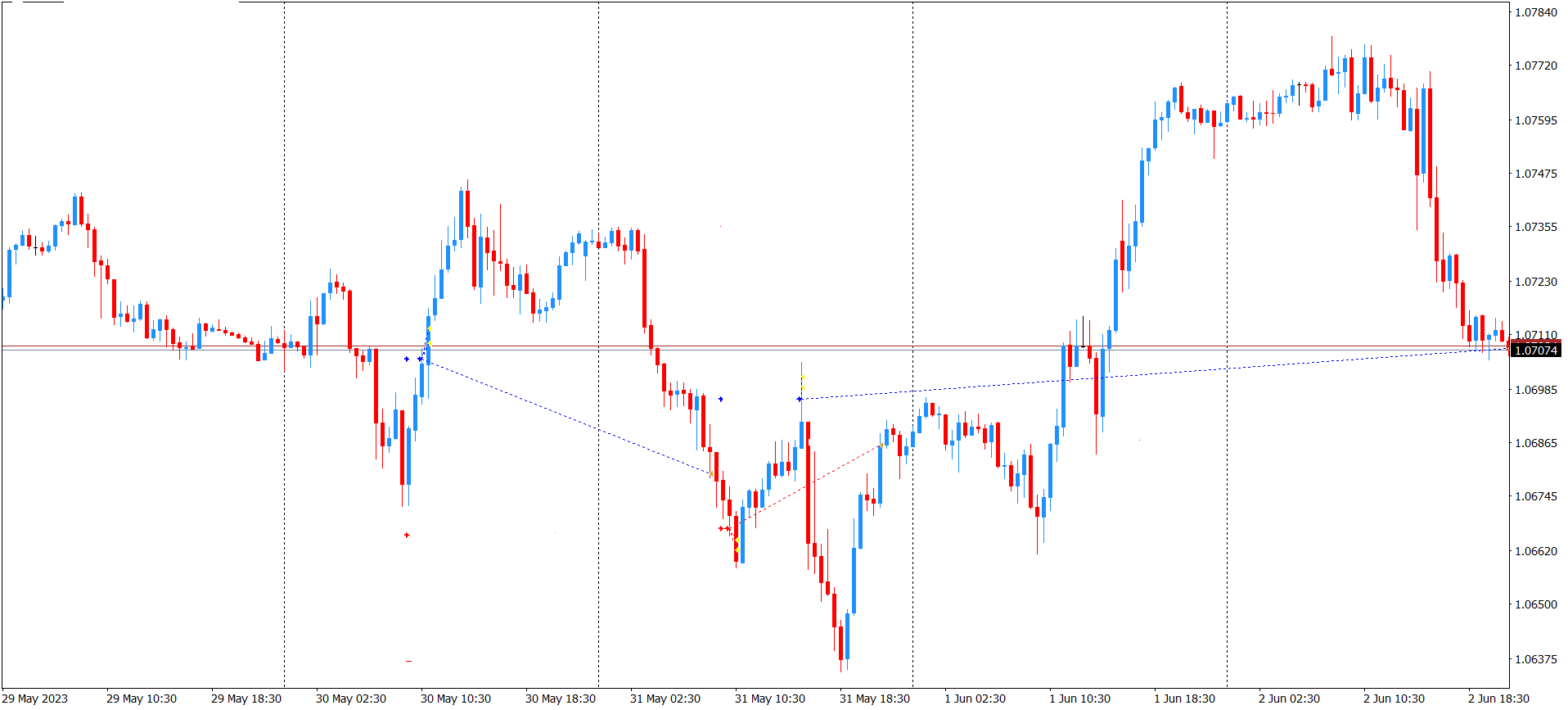Click the 29 May 10:30 time label
The image size is (1568, 710).
point(142,699)
